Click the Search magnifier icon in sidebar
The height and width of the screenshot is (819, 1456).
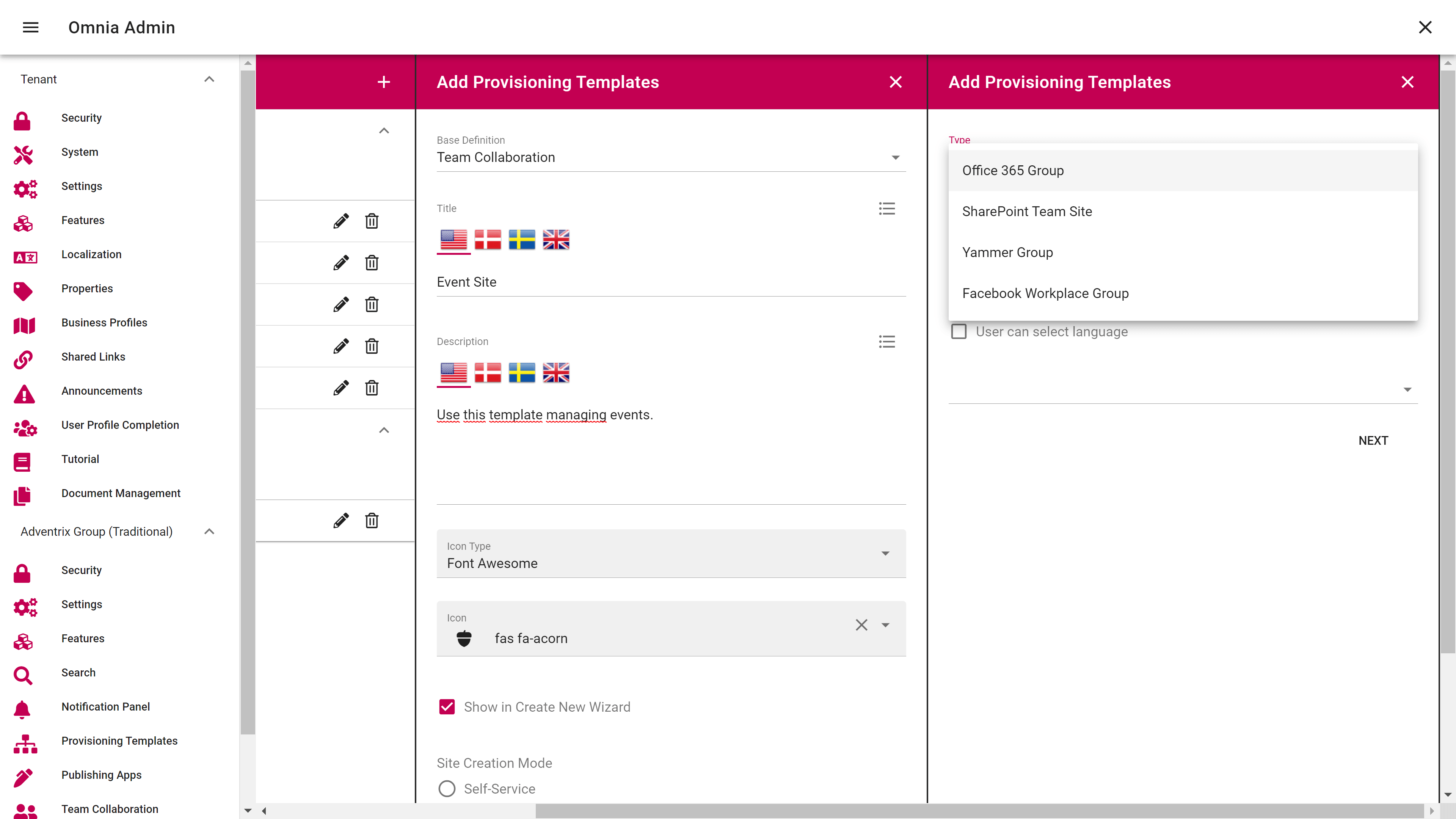(23, 675)
